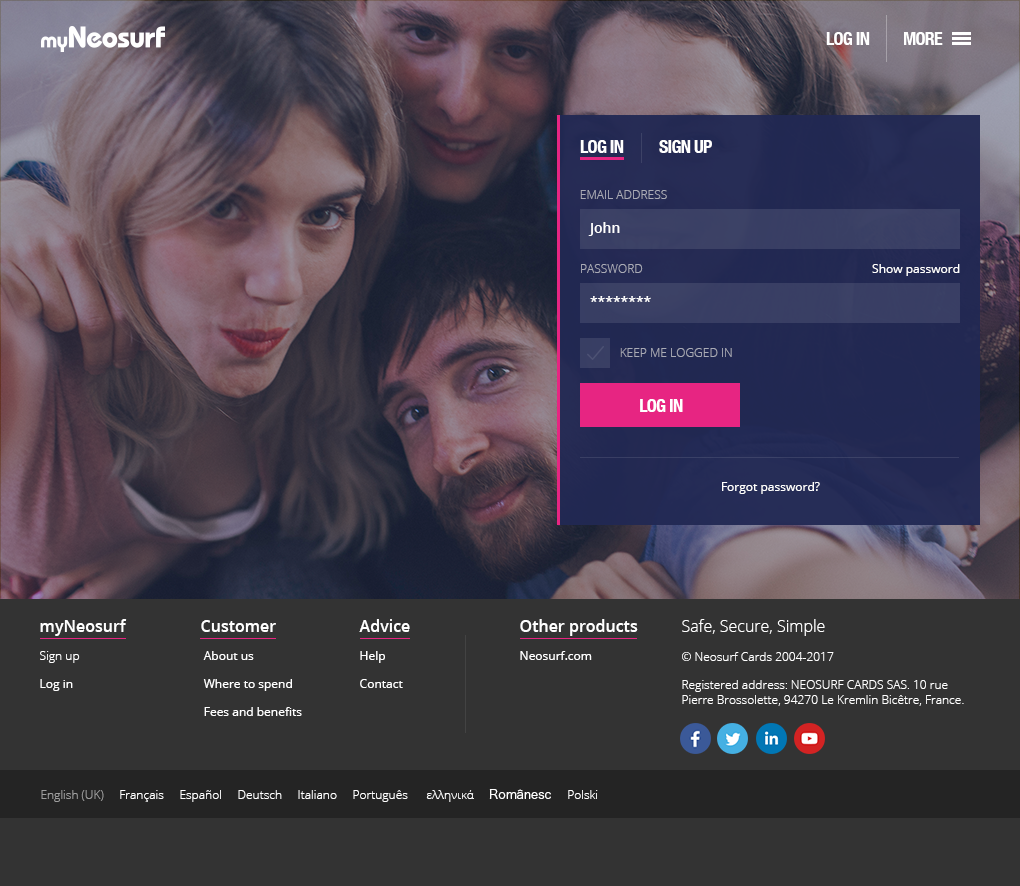Open the Twitter social icon
Screen dimensions: 1020x886
(x=732, y=738)
